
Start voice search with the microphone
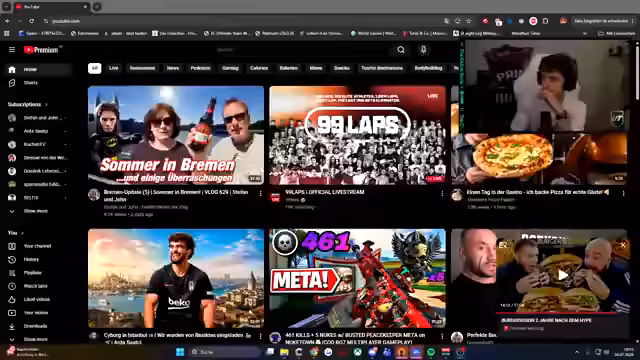pyautogui.click(x=423, y=50)
